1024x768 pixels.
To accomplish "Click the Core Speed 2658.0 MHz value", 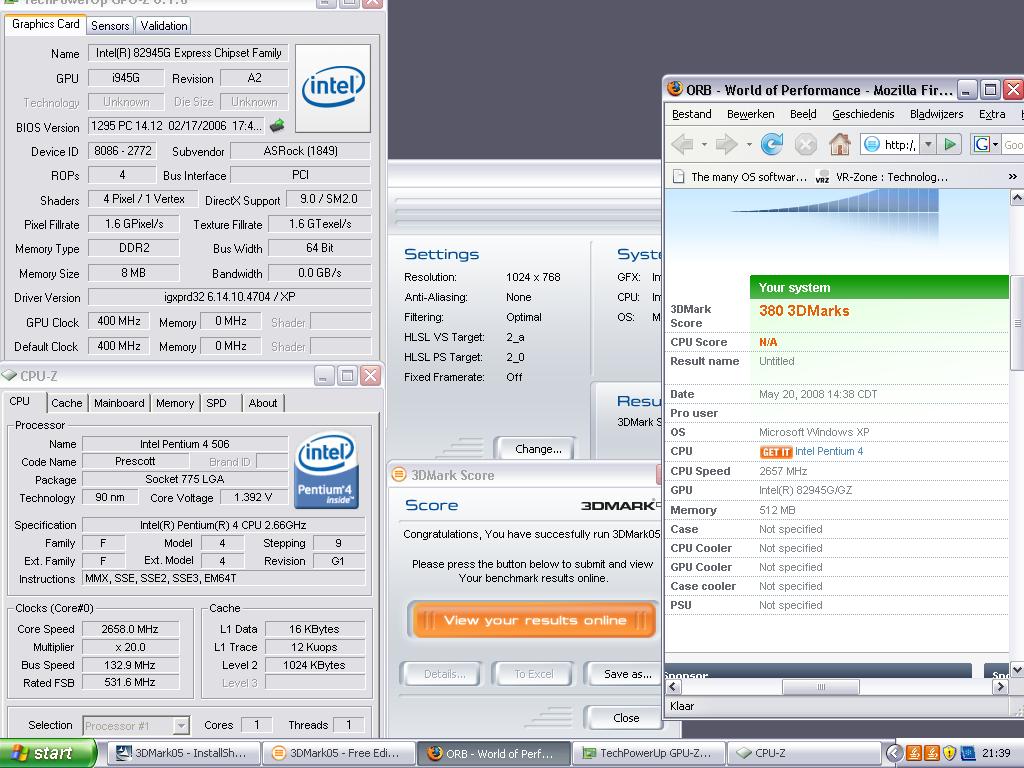I will coord(130,630).
